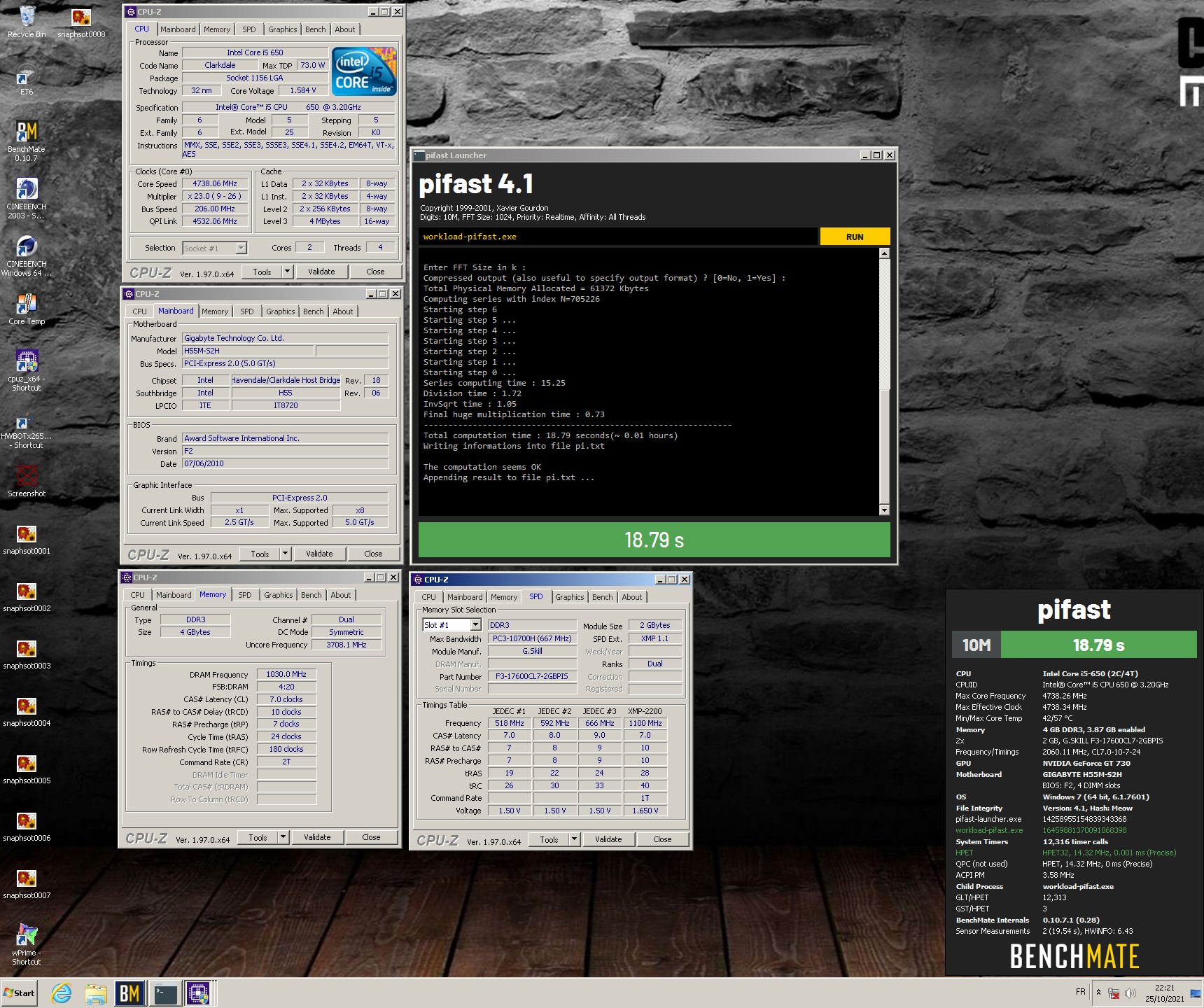Click the H55M-S2H model field

coord(248,351)
